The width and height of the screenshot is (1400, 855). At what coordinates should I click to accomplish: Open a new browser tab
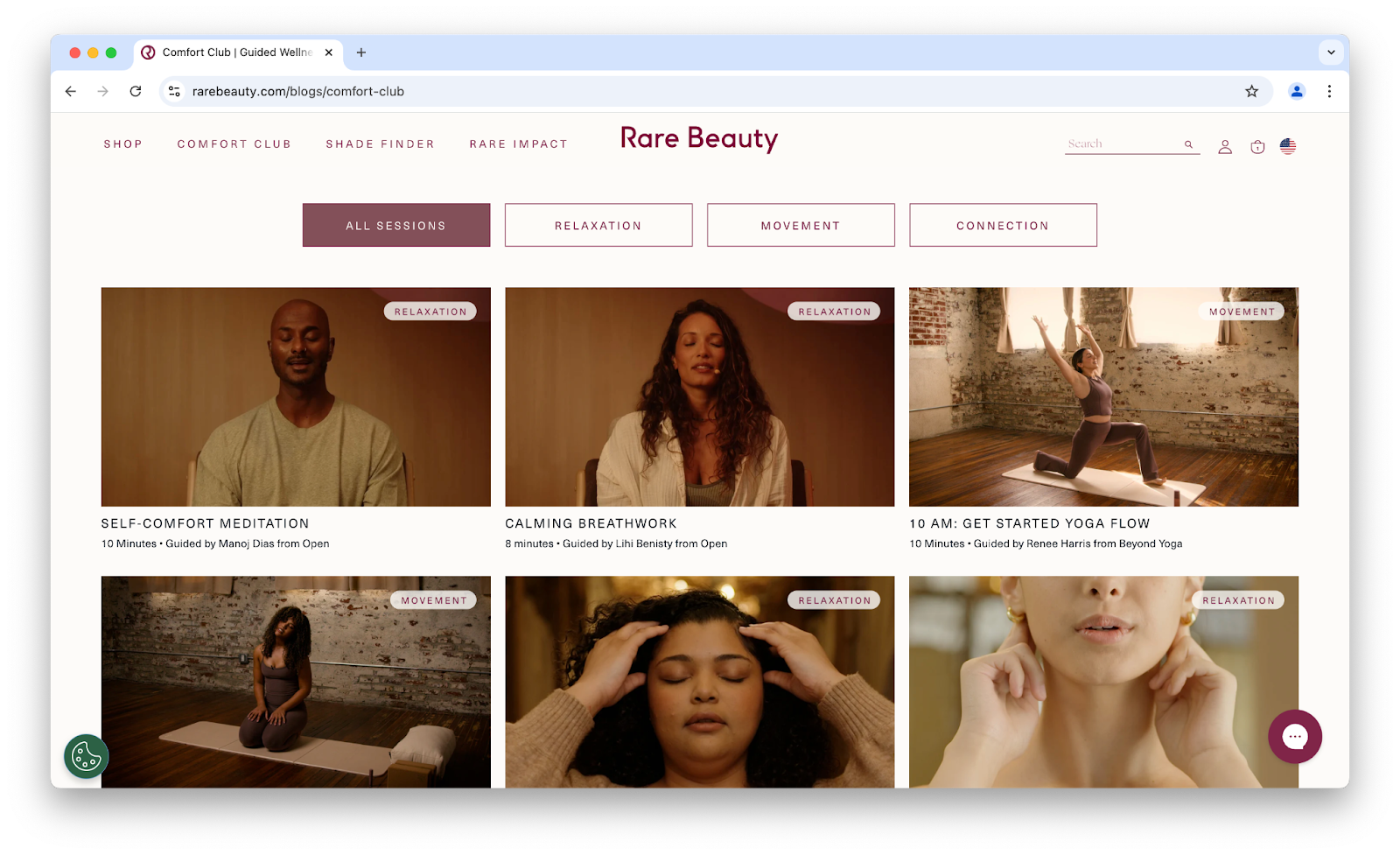[361, 53]
